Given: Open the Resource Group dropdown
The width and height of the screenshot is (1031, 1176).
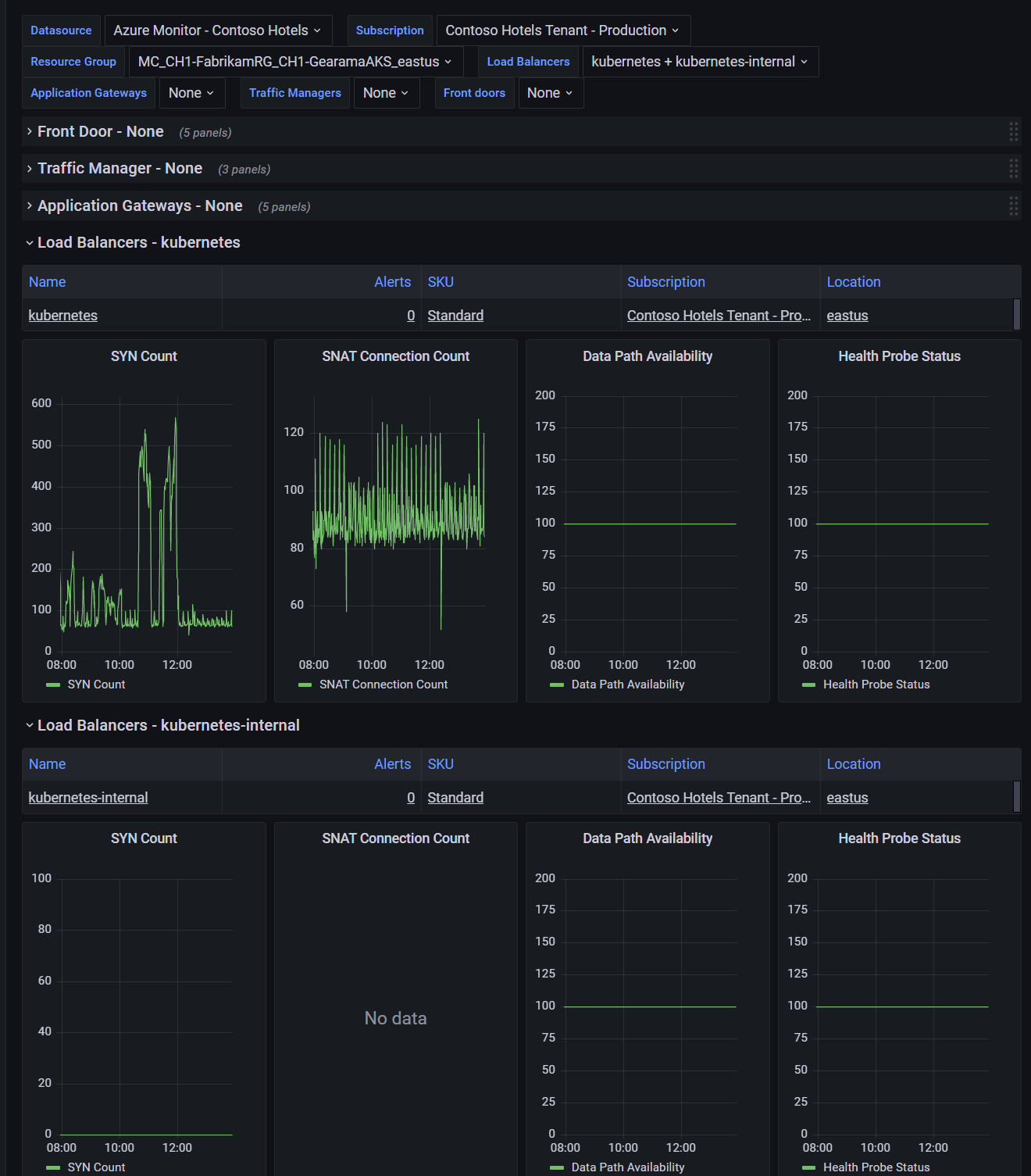Looking at the screenshot, I should pos(294,62).
